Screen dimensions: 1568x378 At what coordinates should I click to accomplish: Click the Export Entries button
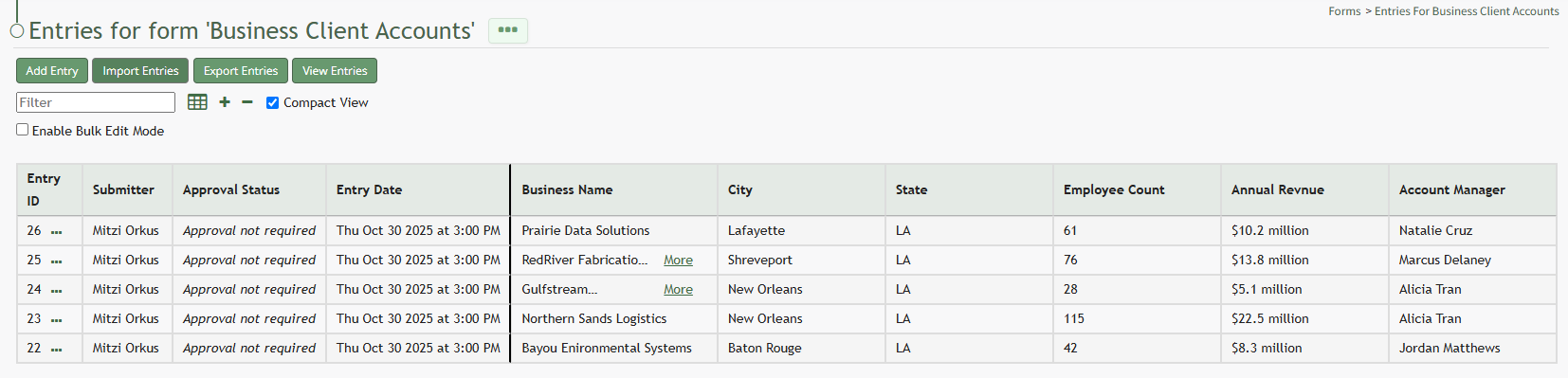click(x=241, y=71)
